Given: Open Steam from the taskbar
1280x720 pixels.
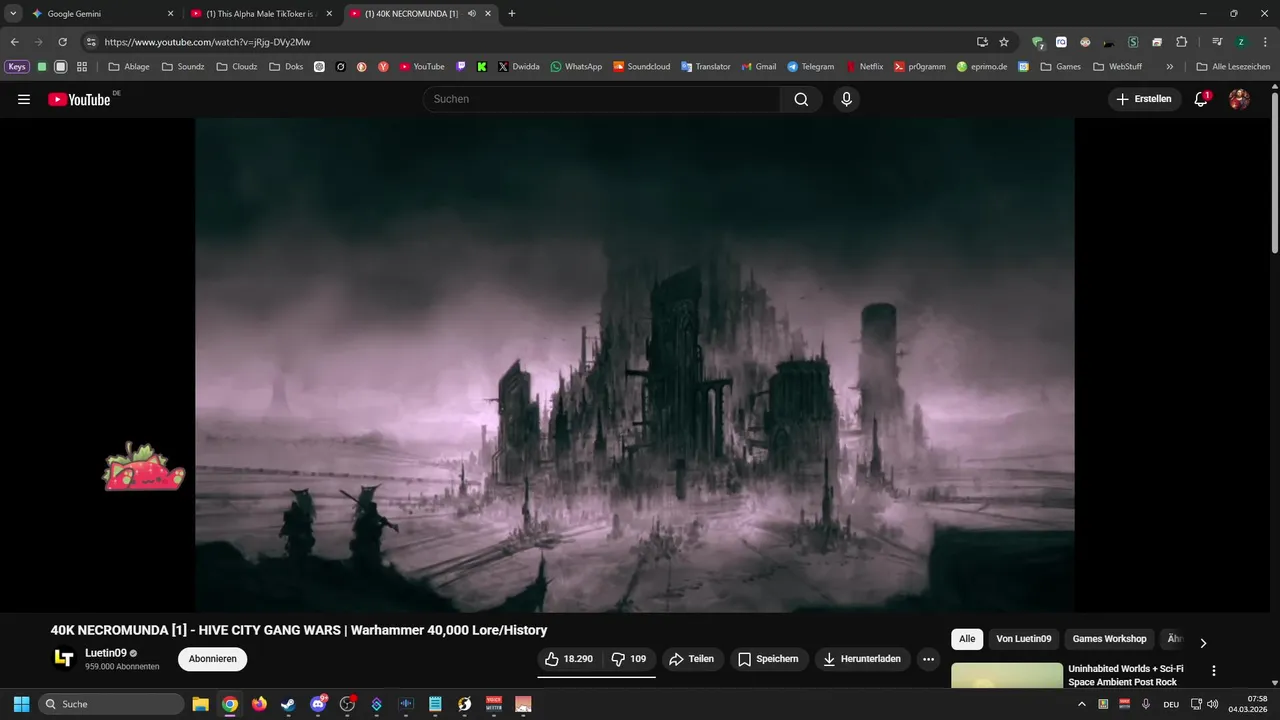Looking at the screenshot, I should pyautogui.click(x=289, y=704).
